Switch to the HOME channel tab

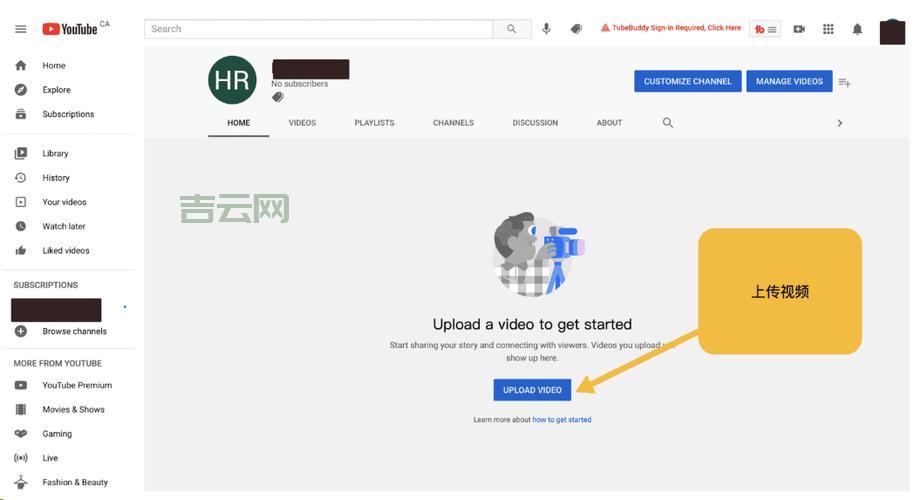238,123
